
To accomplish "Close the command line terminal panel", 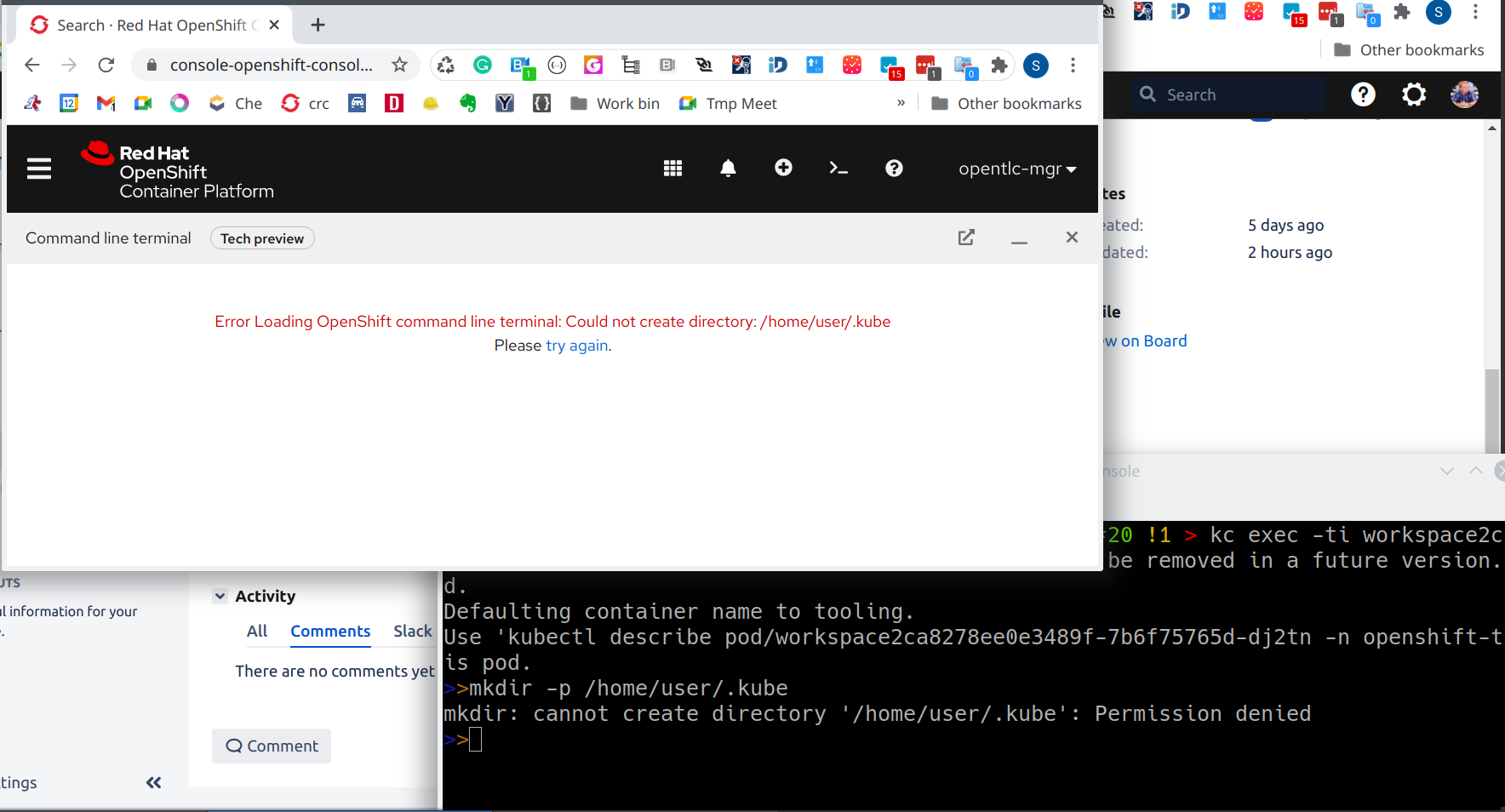I will [1072, 237].
